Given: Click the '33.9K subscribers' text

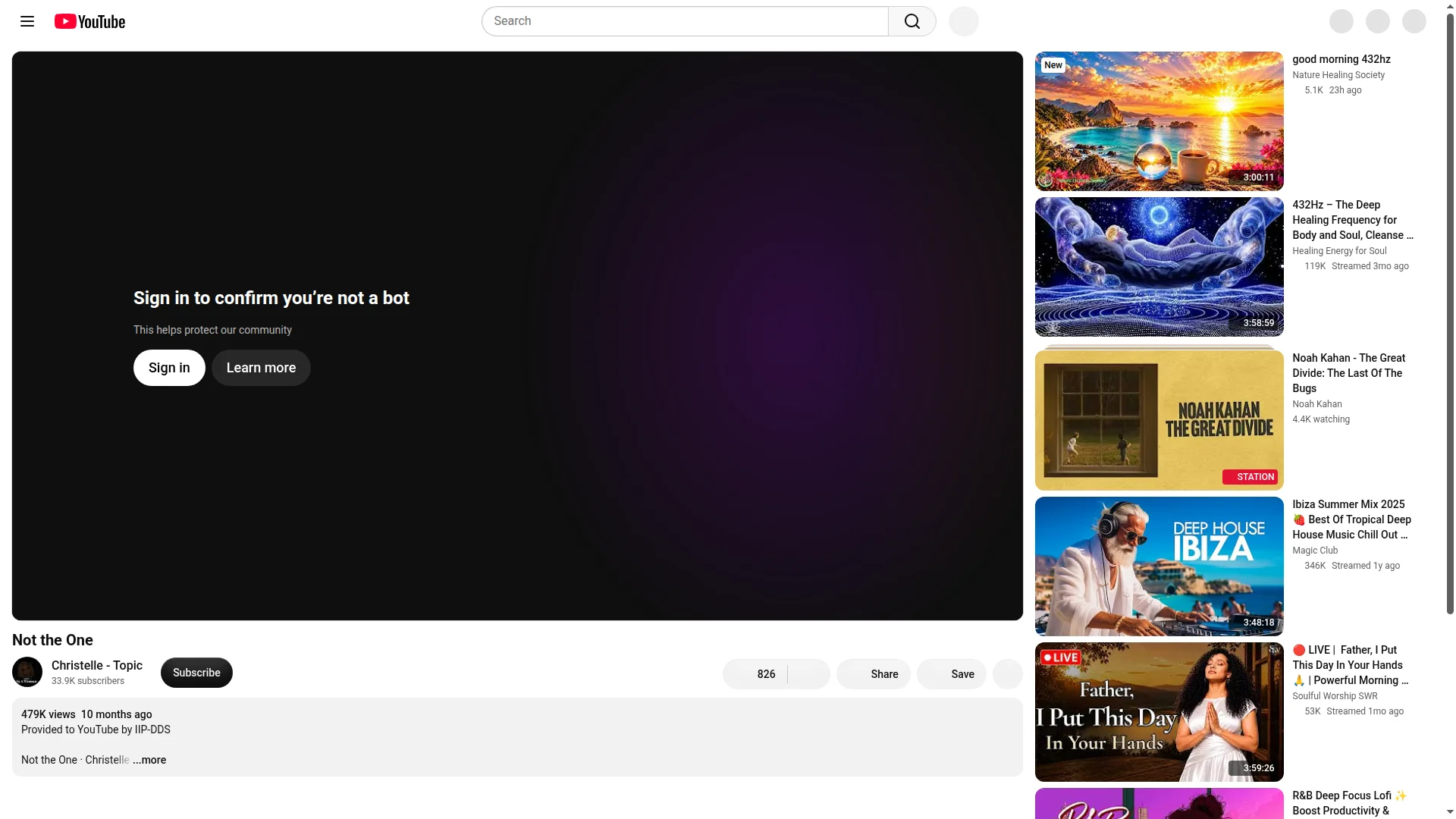Looking at the screenshot, I should pyautogui.click(x=88, y=681).
